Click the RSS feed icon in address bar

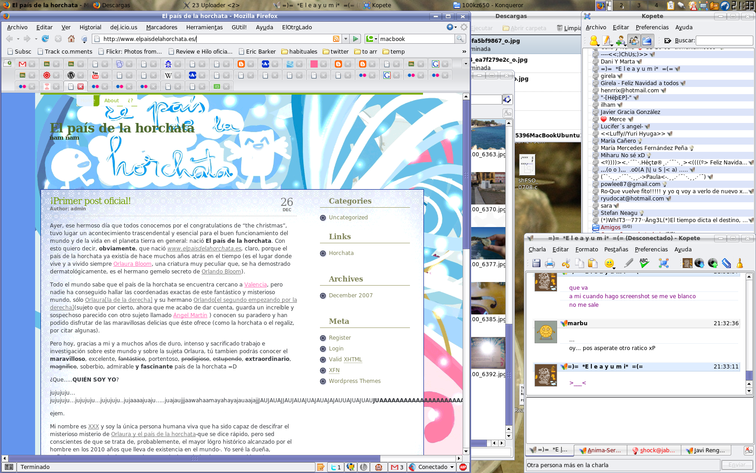tap(336, 39)
